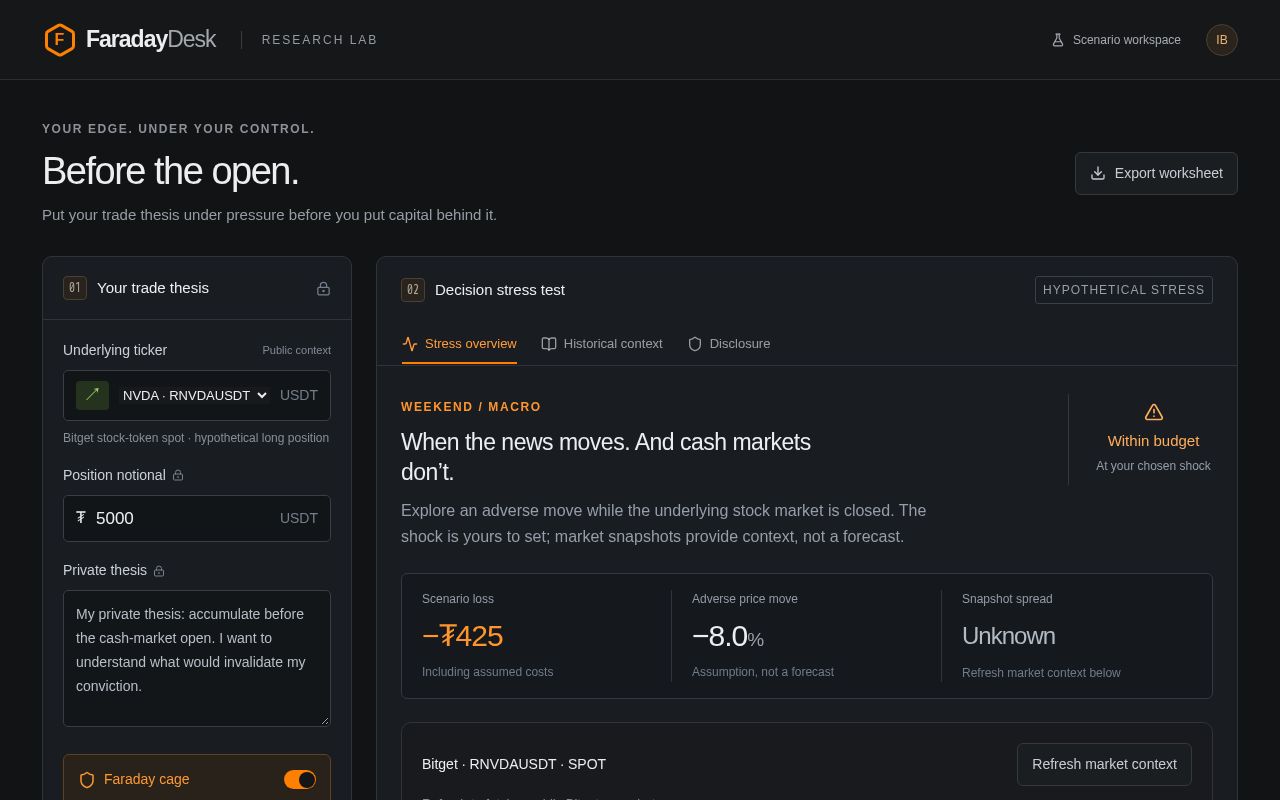Click Refresh market context button
This screenshot has height=800, width=1280.
point(1104,764)
